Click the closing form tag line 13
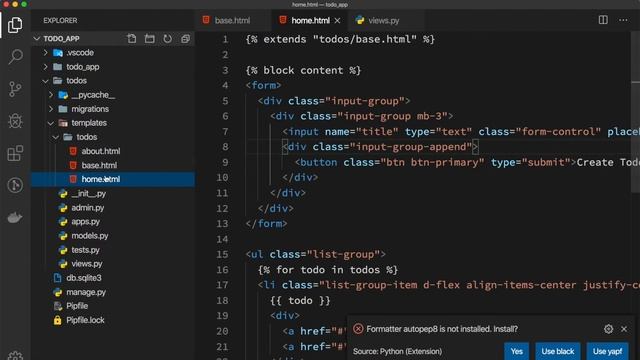 coord(267,224)
